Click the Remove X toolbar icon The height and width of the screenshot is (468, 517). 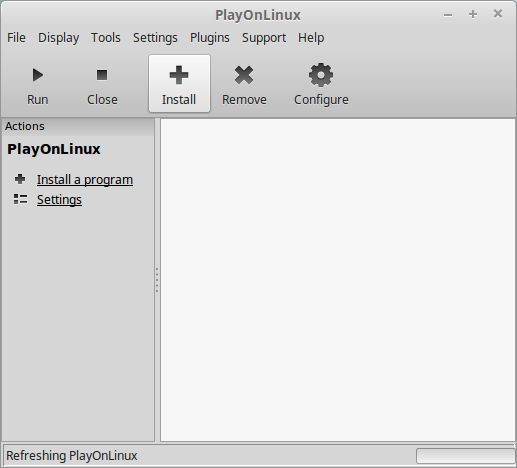(x=244, y=75)
